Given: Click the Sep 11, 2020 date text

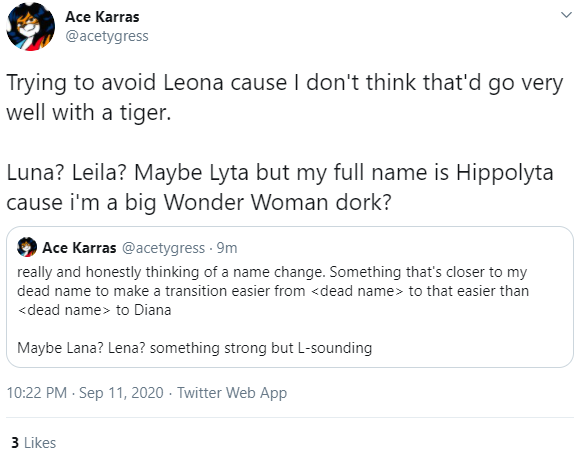Looking at the screenshot, I should pyautogui.click(x=121, y=393).
